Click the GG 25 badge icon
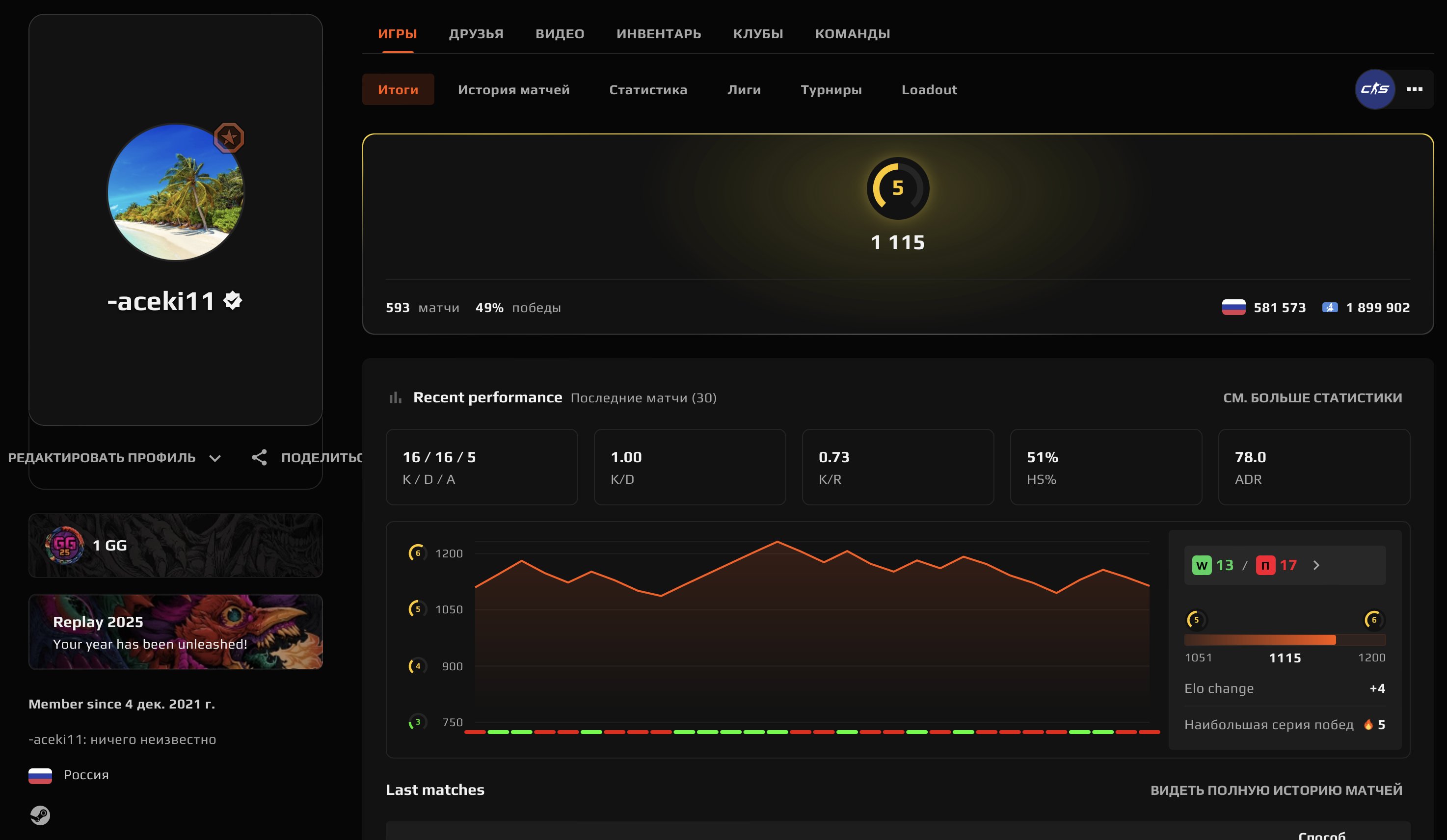The height and width of the screenshot is (840, 1447). [64, 545]
